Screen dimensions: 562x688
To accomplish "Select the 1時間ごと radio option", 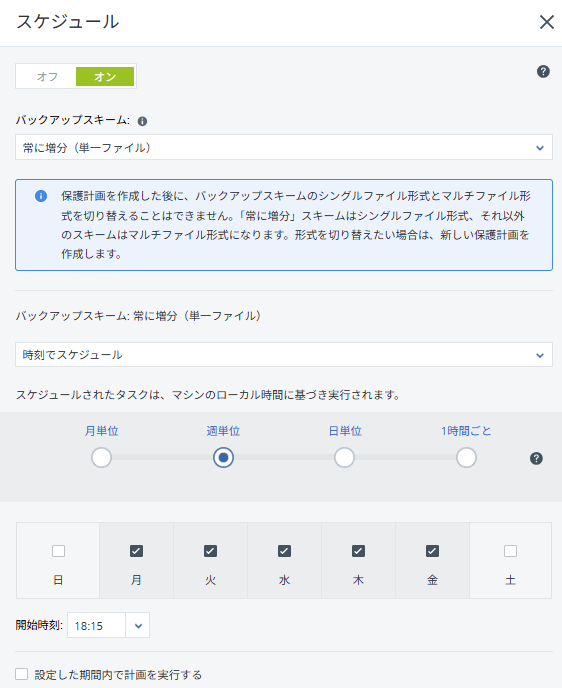I will coord(466,458).
